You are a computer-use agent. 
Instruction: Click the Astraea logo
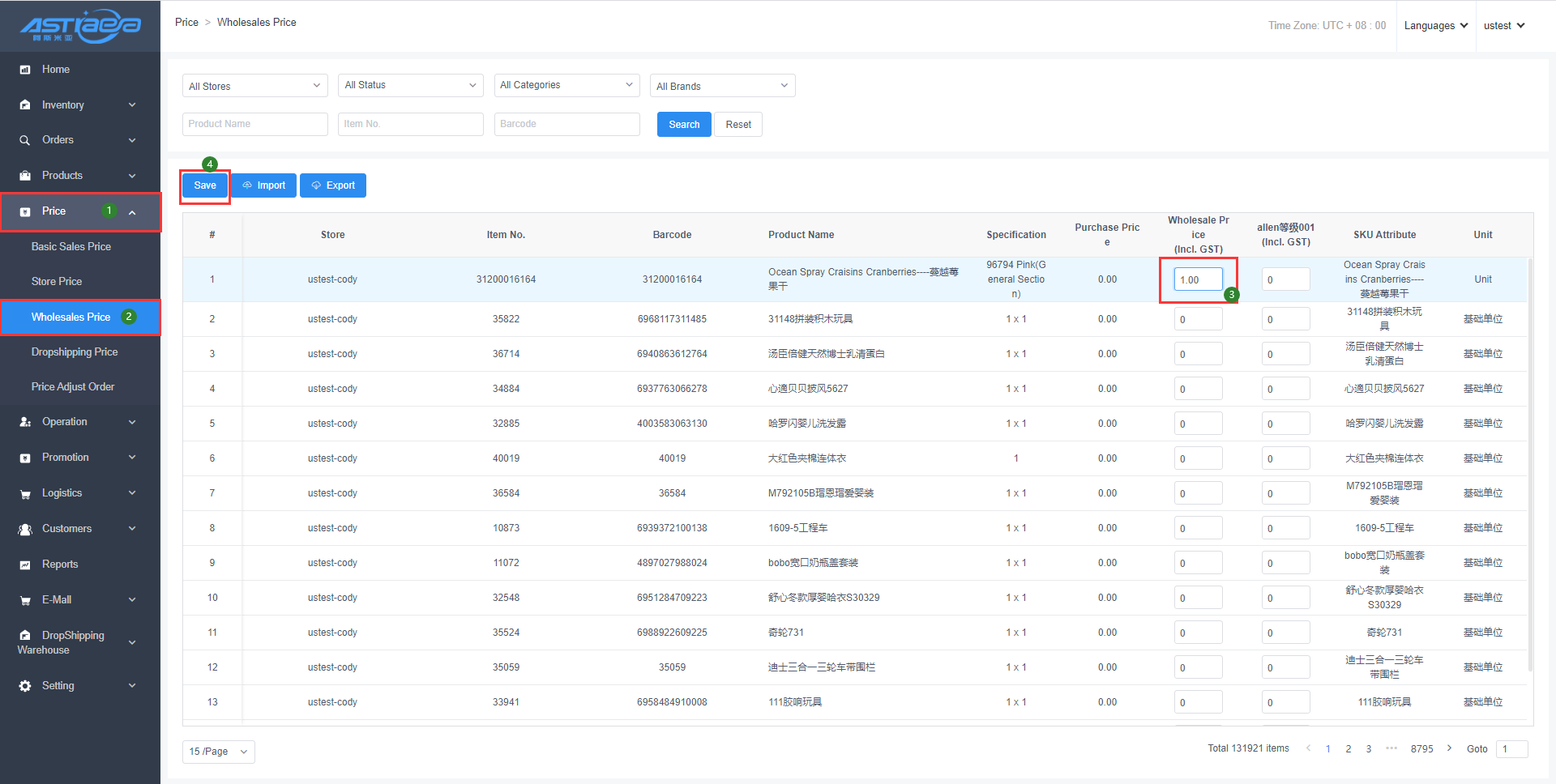(x=80, y=26)
